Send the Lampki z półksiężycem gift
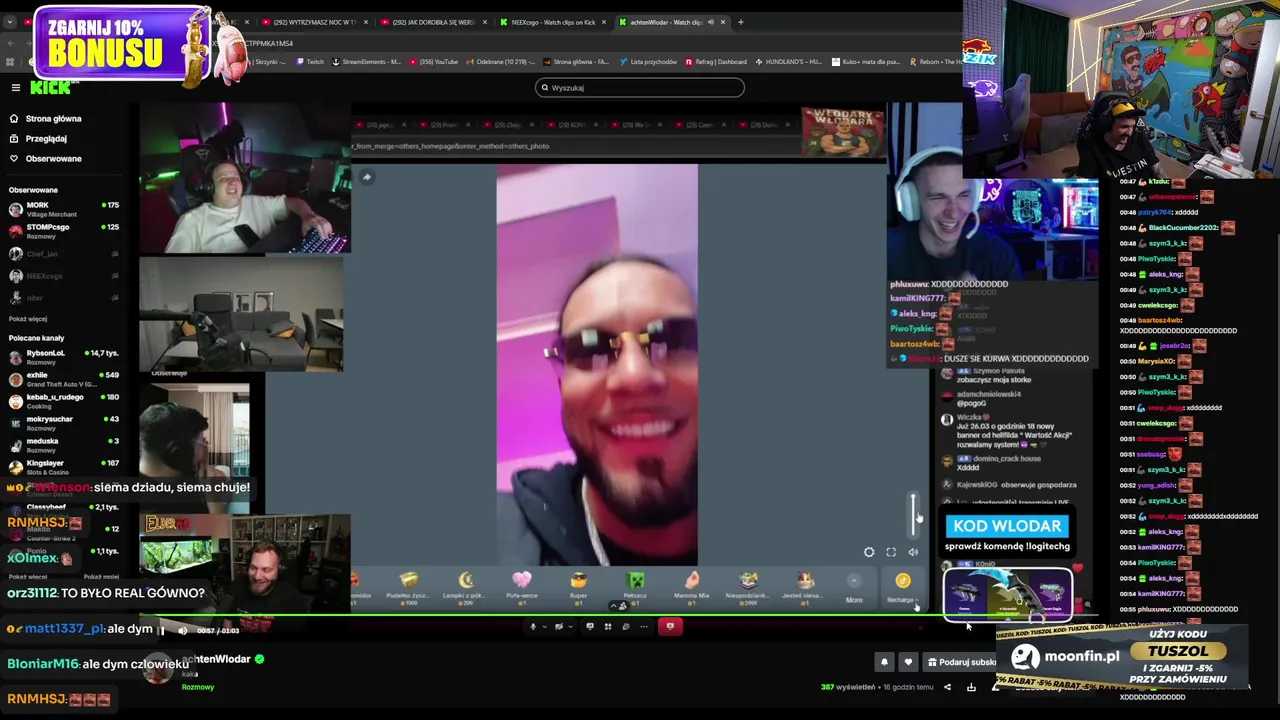This screenshot has width=1280, height=720. 466,586
